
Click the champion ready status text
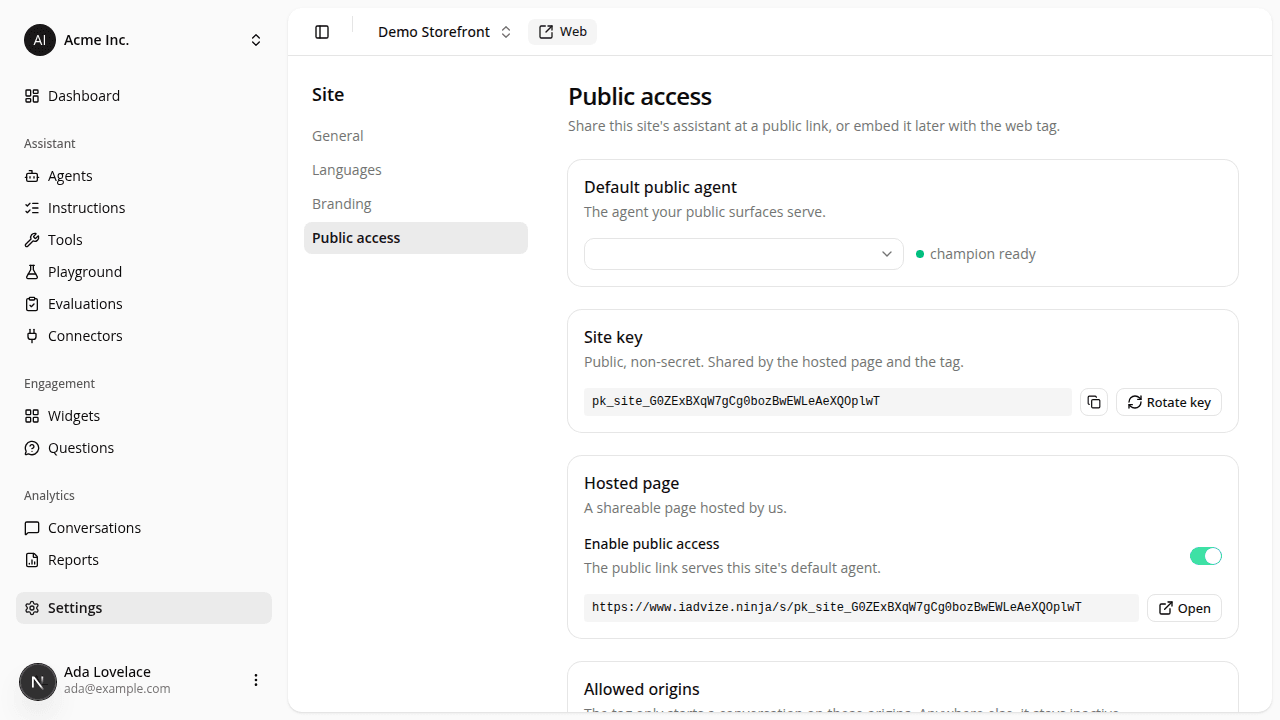983,254
